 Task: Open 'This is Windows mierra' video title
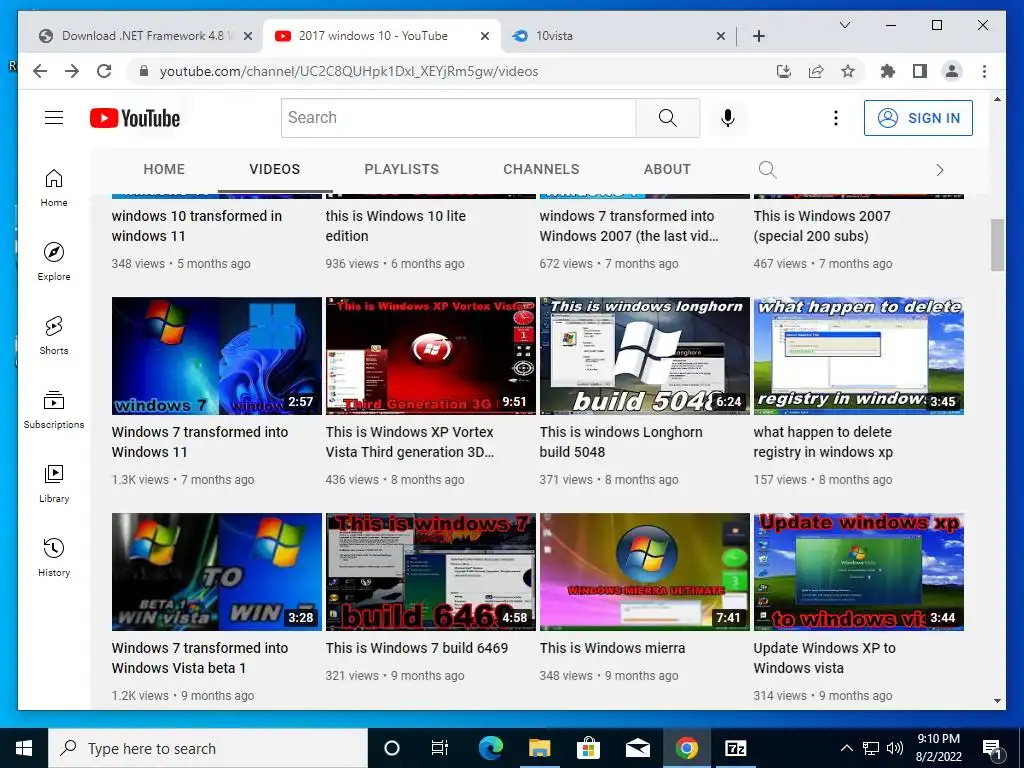613,648
